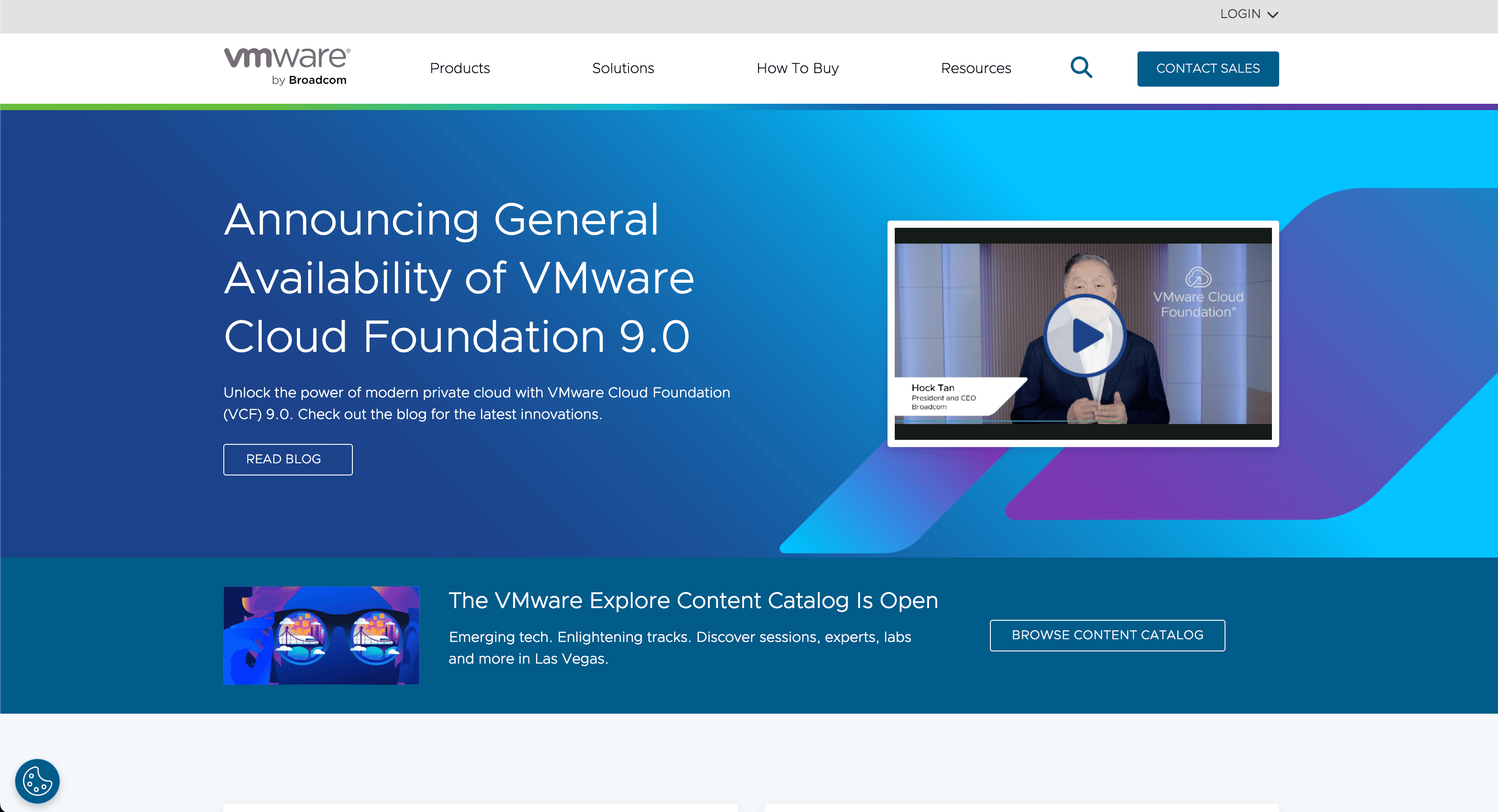Viewport: 1498px width, 812px height.
Task: Click BROWSE CONTENT CATALOG
Action: click(1107, 635)
